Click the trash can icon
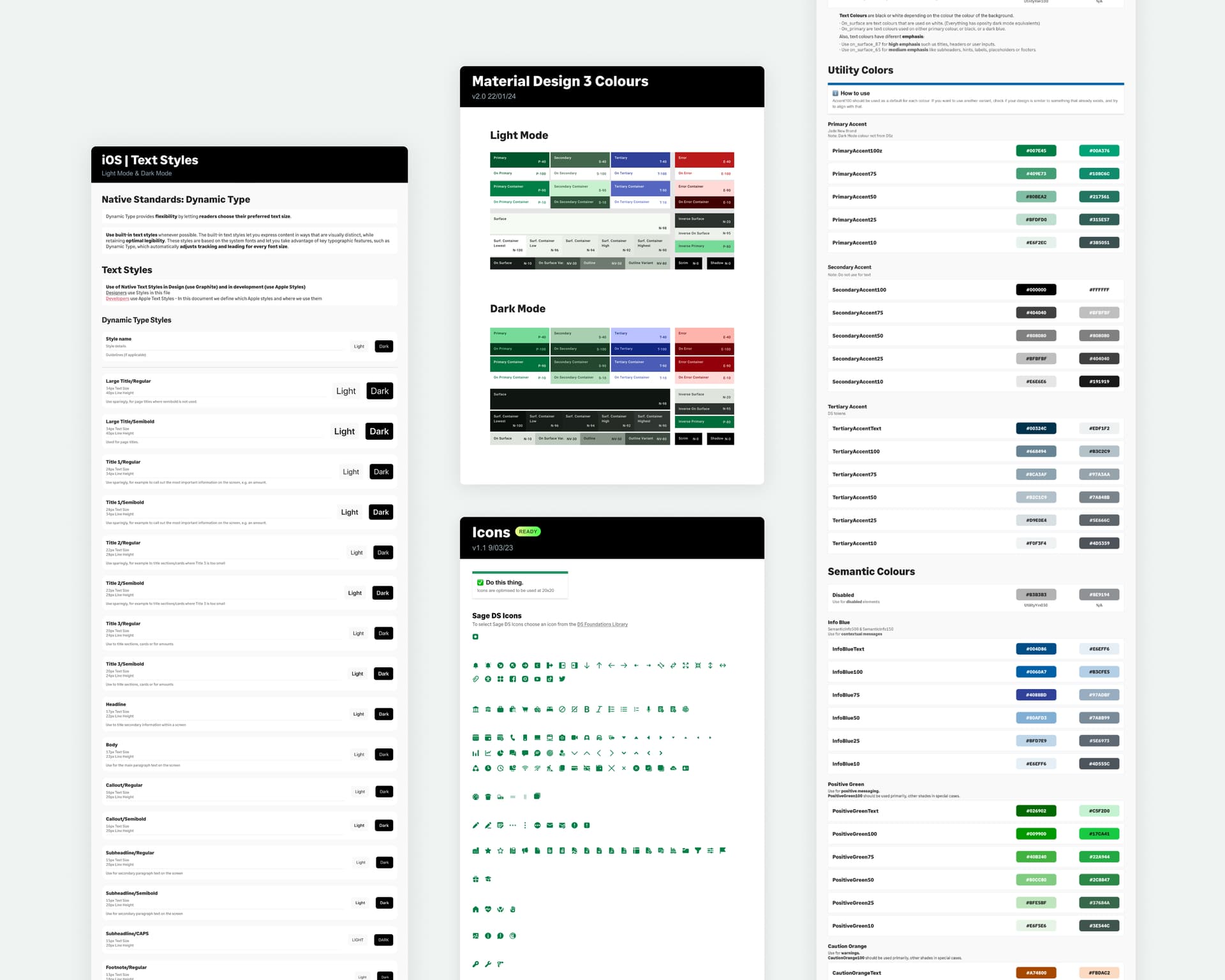Screen dimensions: 1225x980 click(x=488, y=797)
